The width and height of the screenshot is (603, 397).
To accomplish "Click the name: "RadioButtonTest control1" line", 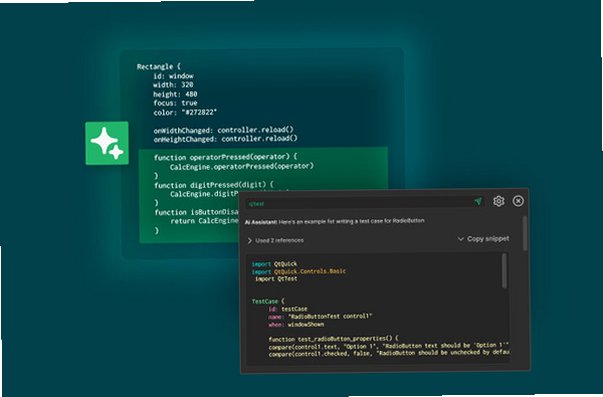I will click(320, 317).
